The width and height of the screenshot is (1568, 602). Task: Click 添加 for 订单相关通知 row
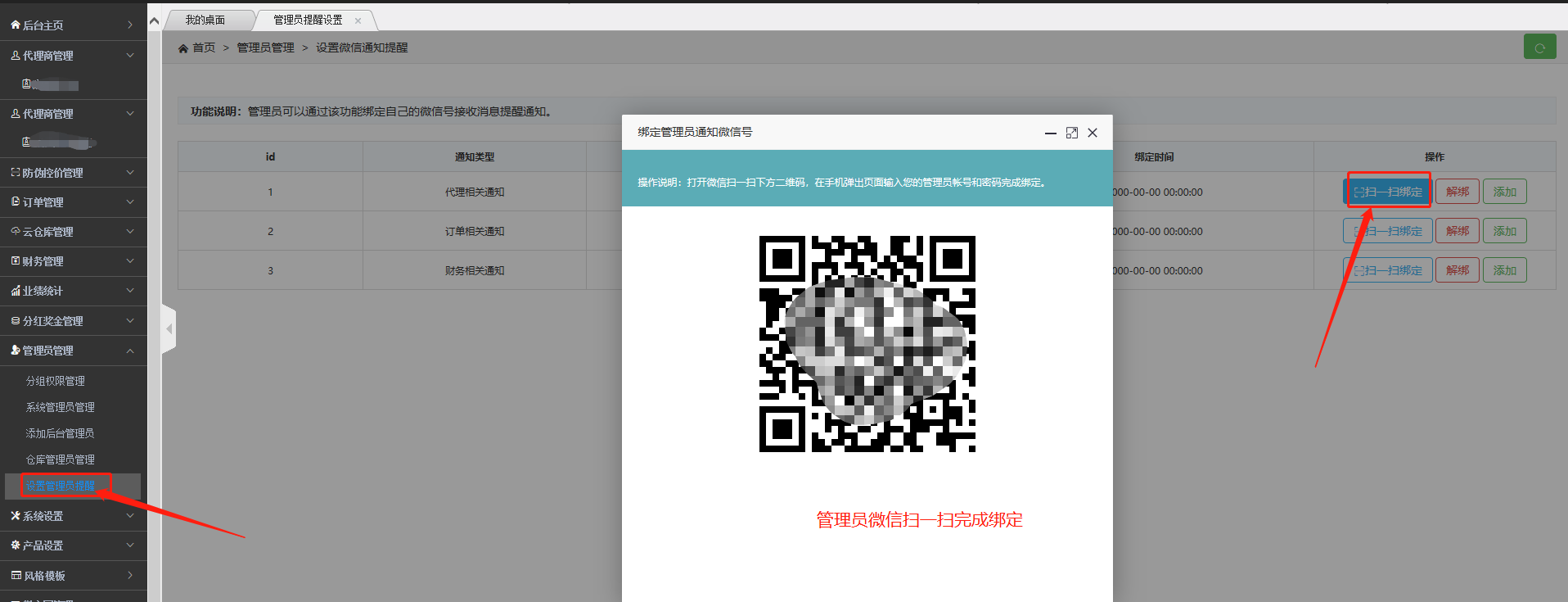pos(1505,231)
